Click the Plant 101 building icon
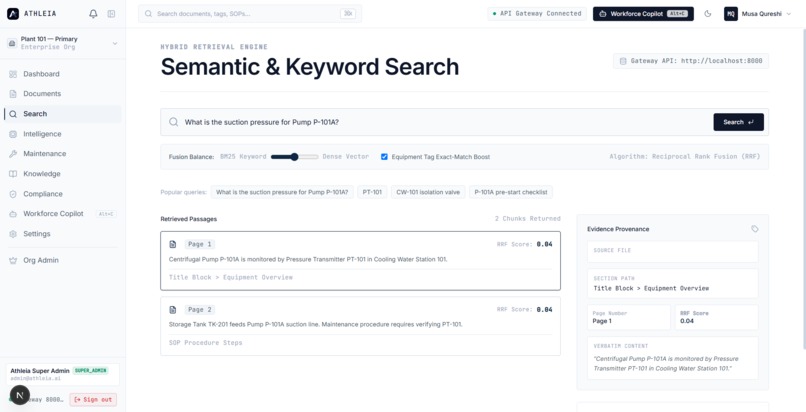 pyautogui.click(x=12, y=43)
